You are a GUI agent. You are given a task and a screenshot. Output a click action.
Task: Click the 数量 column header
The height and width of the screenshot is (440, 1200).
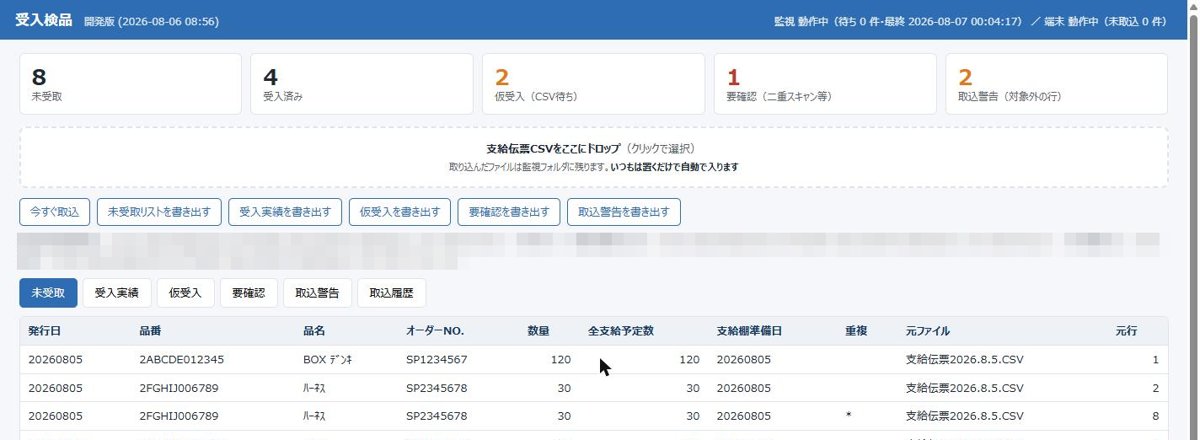[538, 331]
